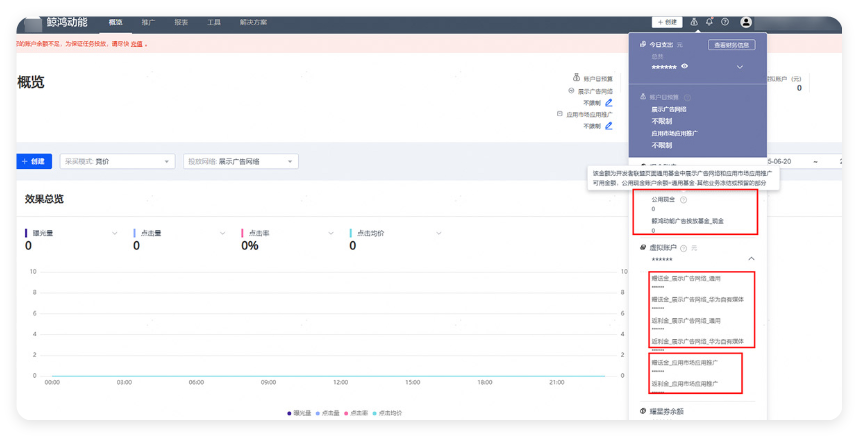Click the 今日支出 coins icon in popup

click(643, 44)
